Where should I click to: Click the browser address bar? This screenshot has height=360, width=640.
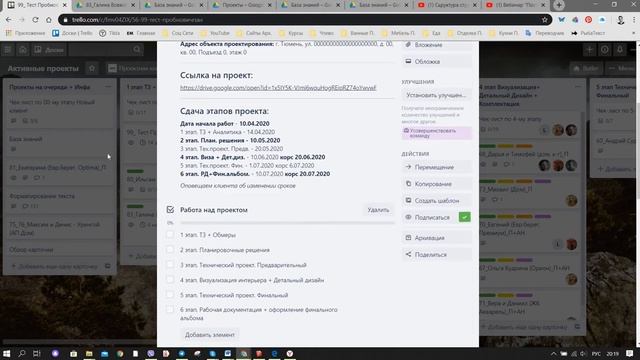304,20
